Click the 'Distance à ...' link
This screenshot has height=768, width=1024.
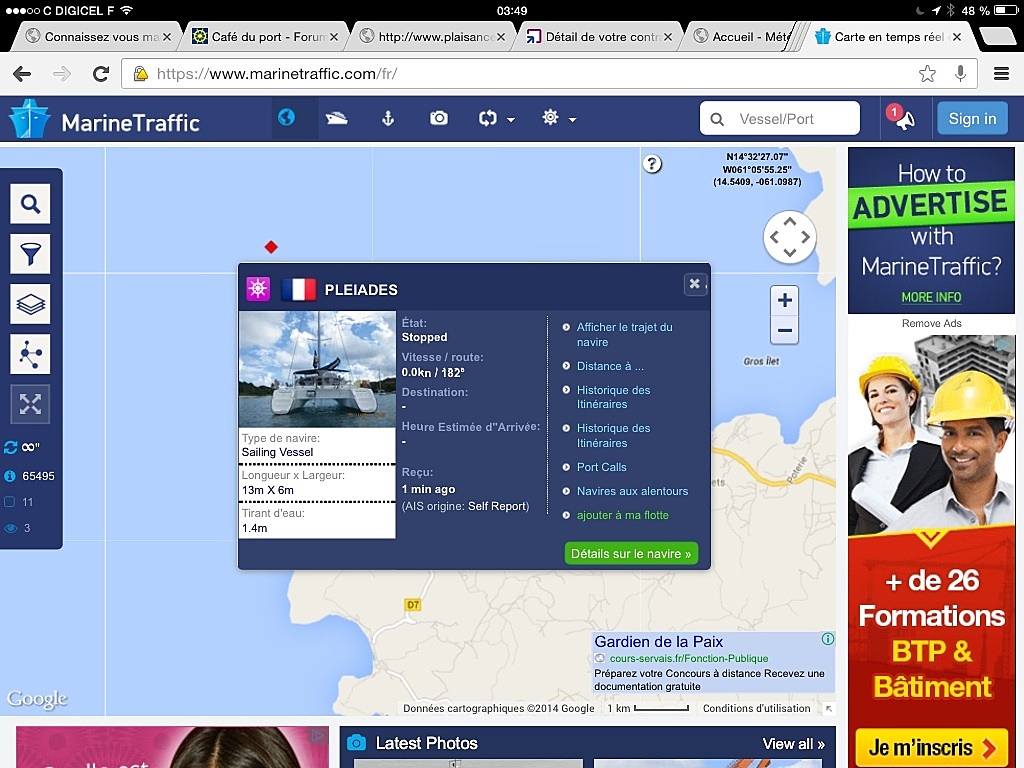(610, 366)
